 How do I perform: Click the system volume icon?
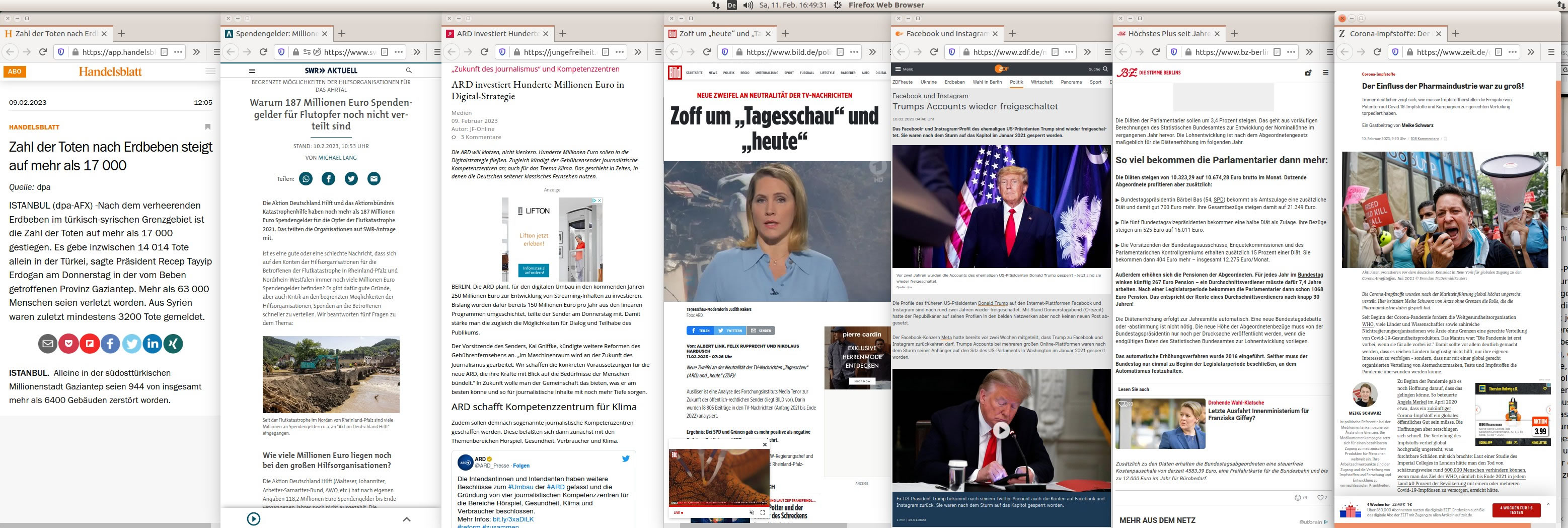pyautogui.click(x=748, y=5)
